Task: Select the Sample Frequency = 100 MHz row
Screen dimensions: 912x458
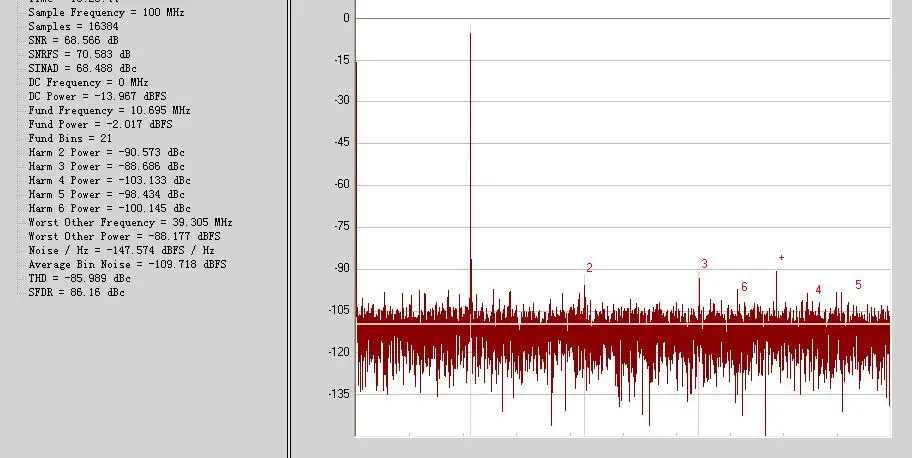Action: pos(106,12)
